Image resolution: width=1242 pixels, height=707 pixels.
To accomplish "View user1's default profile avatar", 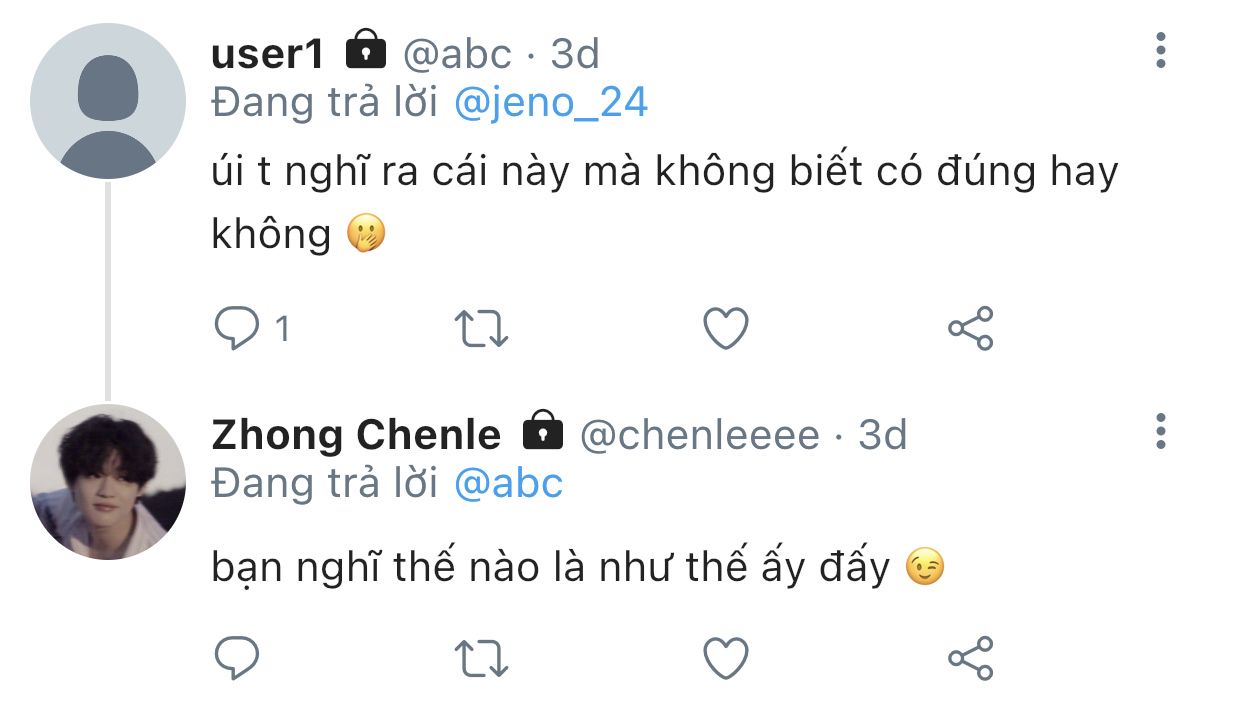I will tap(108, 101).
